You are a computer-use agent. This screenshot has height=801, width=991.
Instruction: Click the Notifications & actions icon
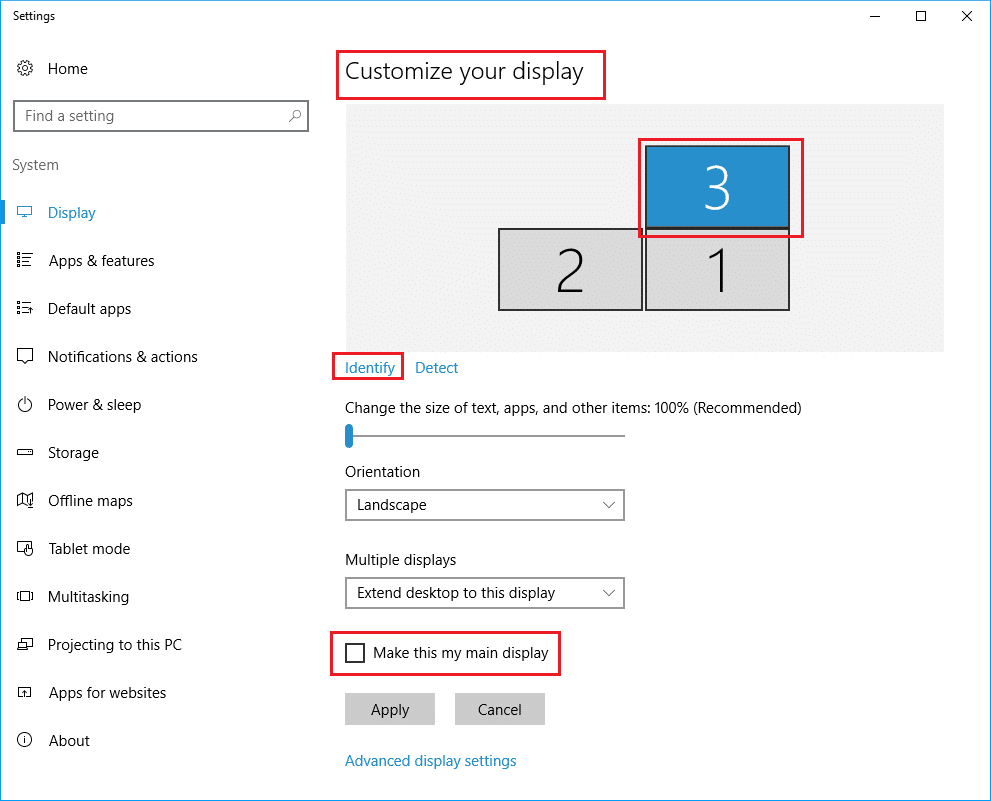click(24, 356)
